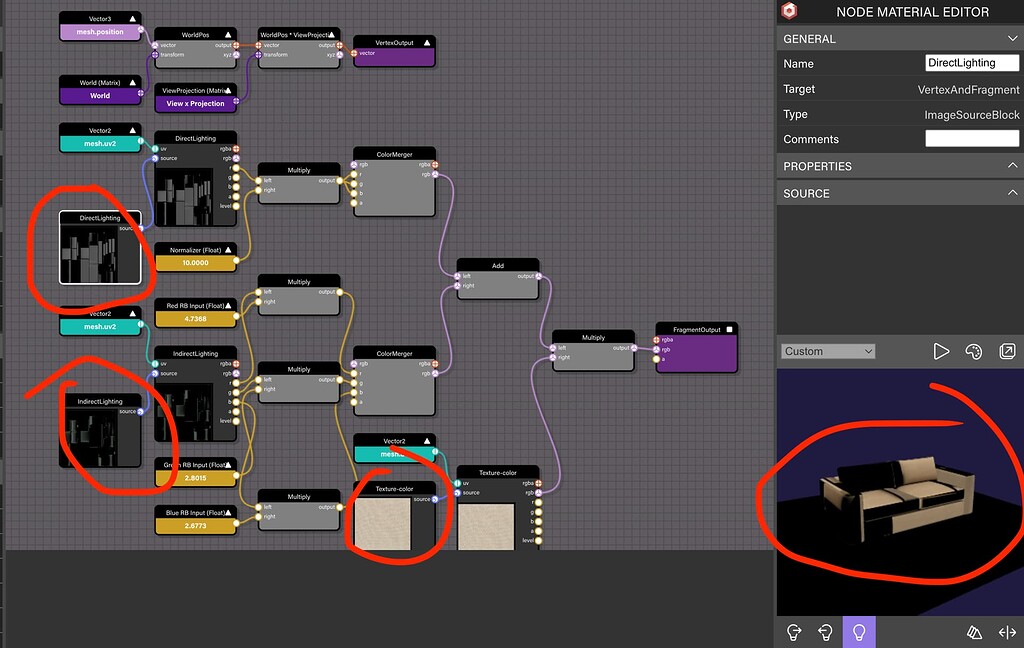Click output port of mesh.position block

140,29
